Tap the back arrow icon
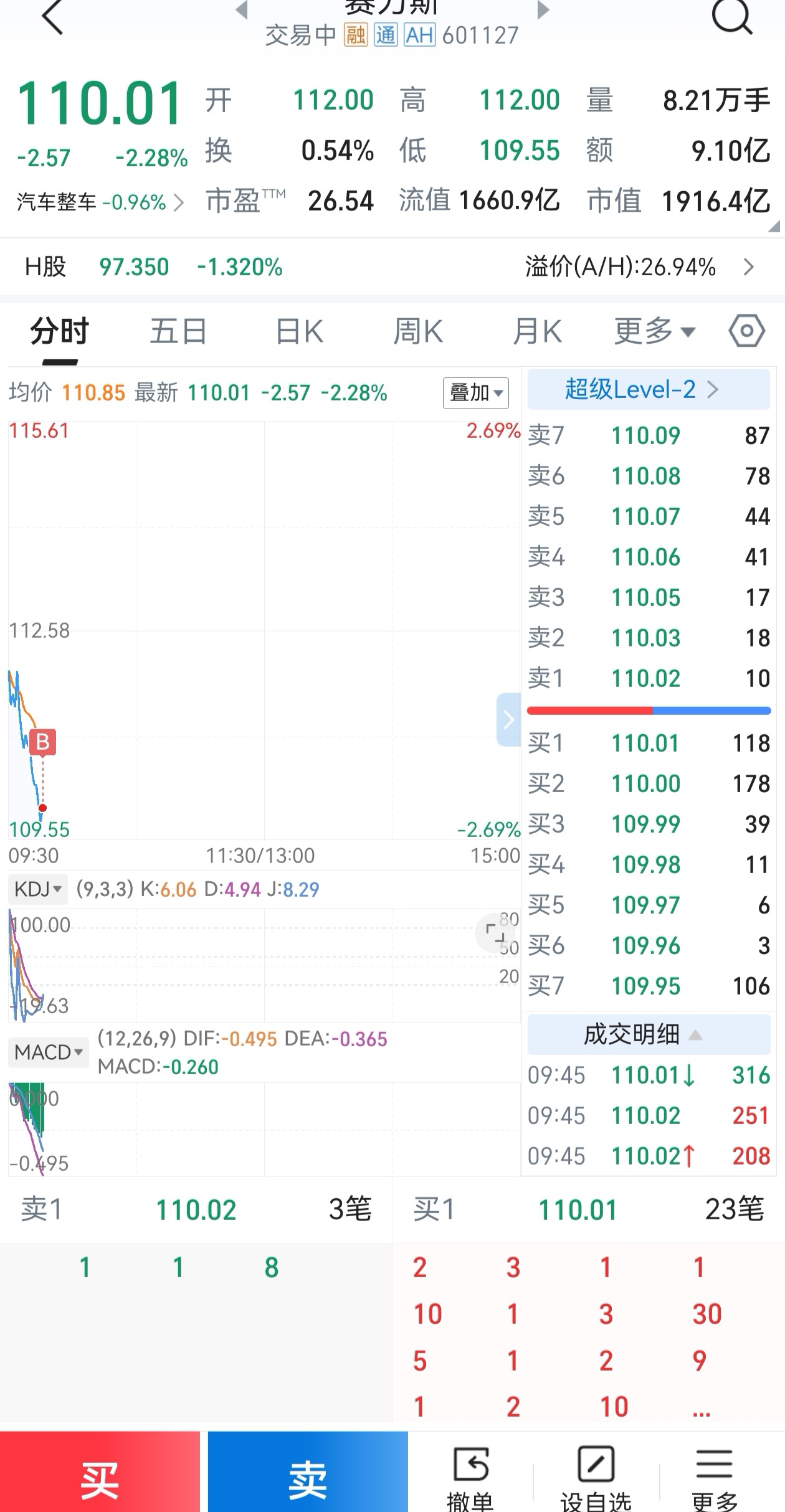Image resolution: width=785 pixels, height=1512 pixels. pos(52,17)
